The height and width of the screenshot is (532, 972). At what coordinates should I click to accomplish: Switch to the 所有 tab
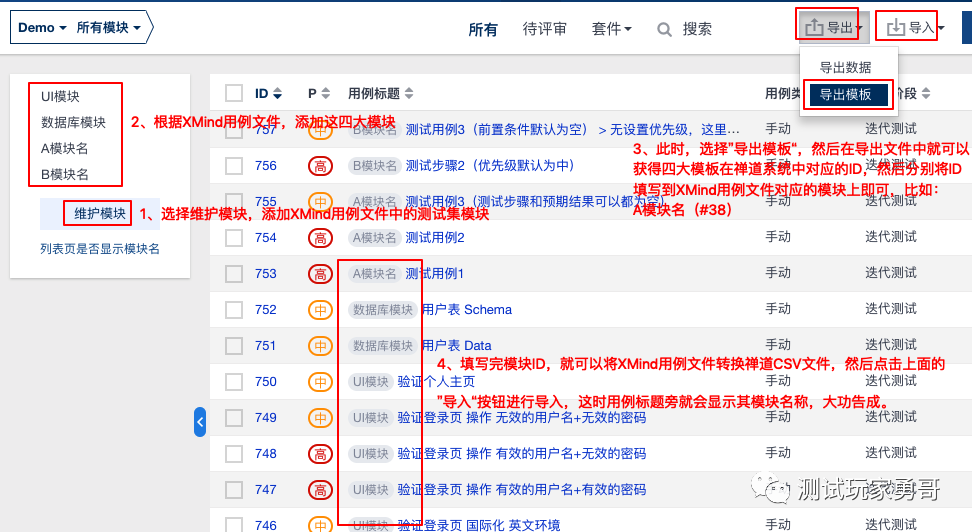pyautogui.click(x=483, y=29)
